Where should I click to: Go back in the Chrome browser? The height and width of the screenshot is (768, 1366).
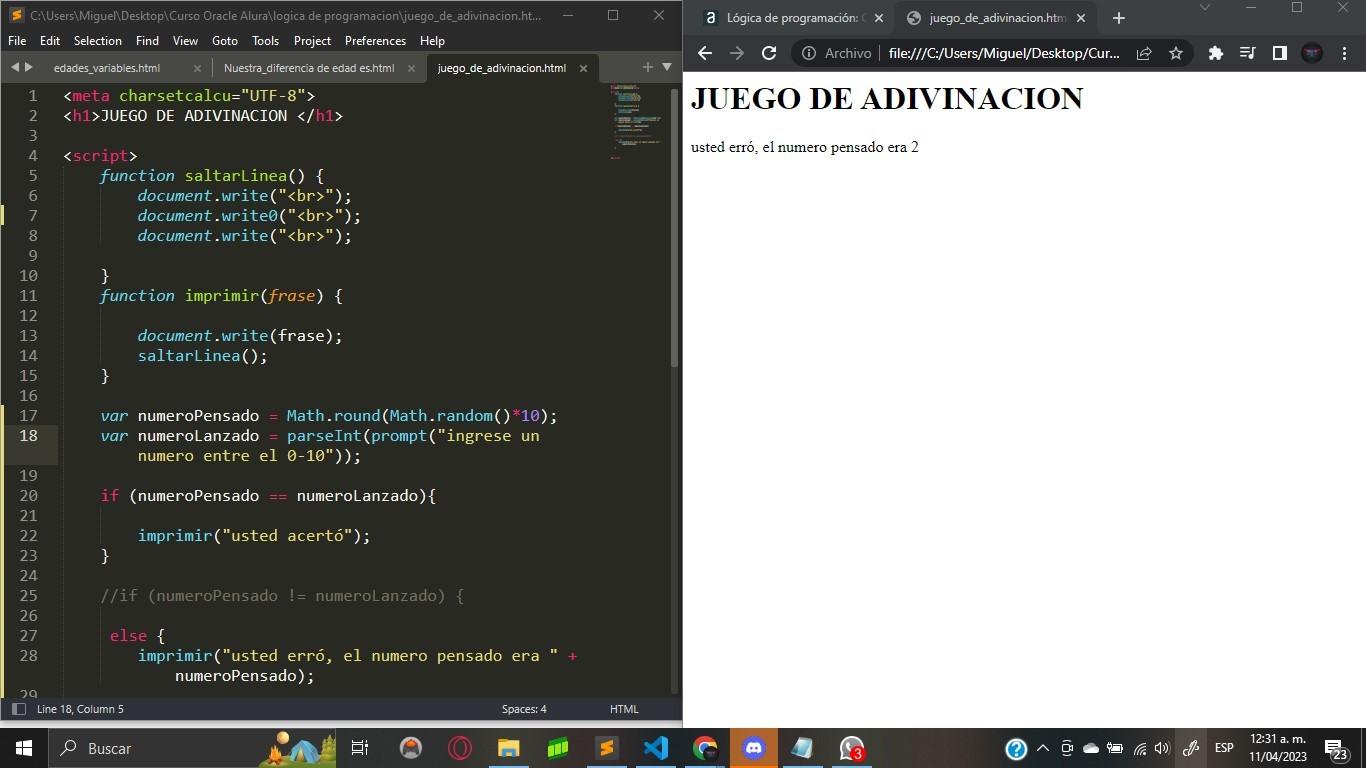coord(705,53)
